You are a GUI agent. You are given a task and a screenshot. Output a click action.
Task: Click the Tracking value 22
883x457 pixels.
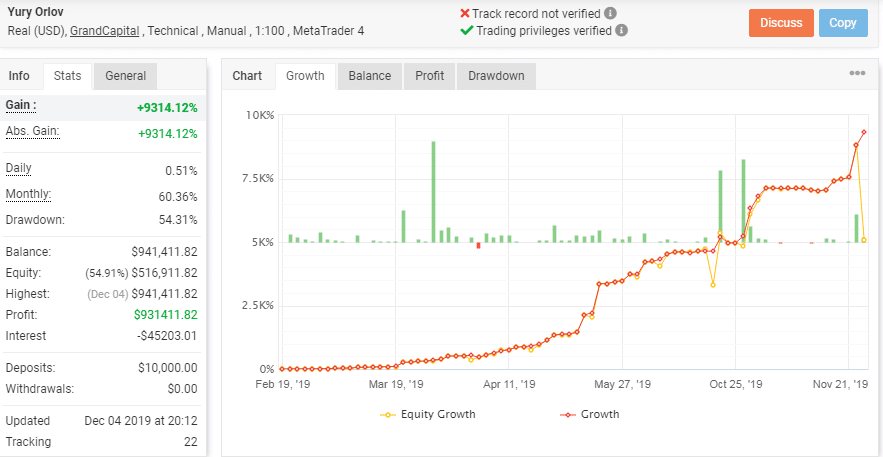(191, 442)
